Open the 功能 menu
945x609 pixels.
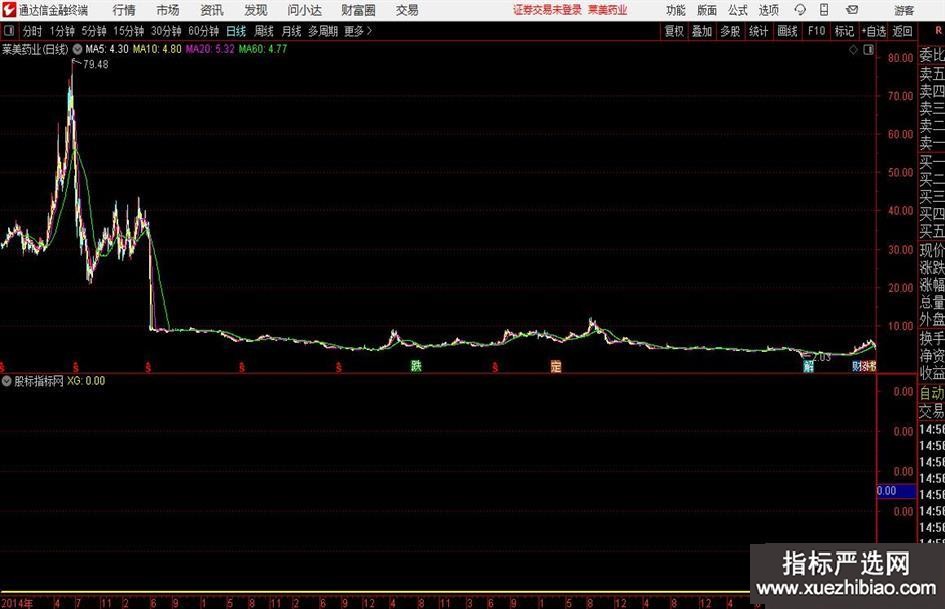[x=676, y=10]
